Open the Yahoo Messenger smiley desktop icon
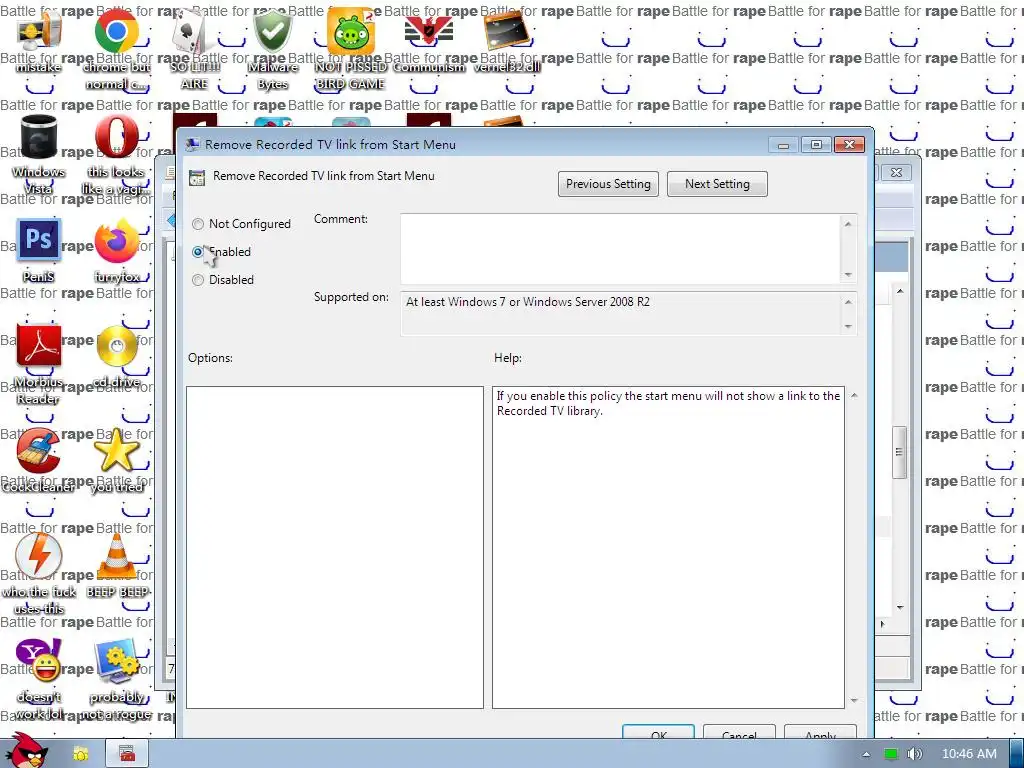 [39, 661]
